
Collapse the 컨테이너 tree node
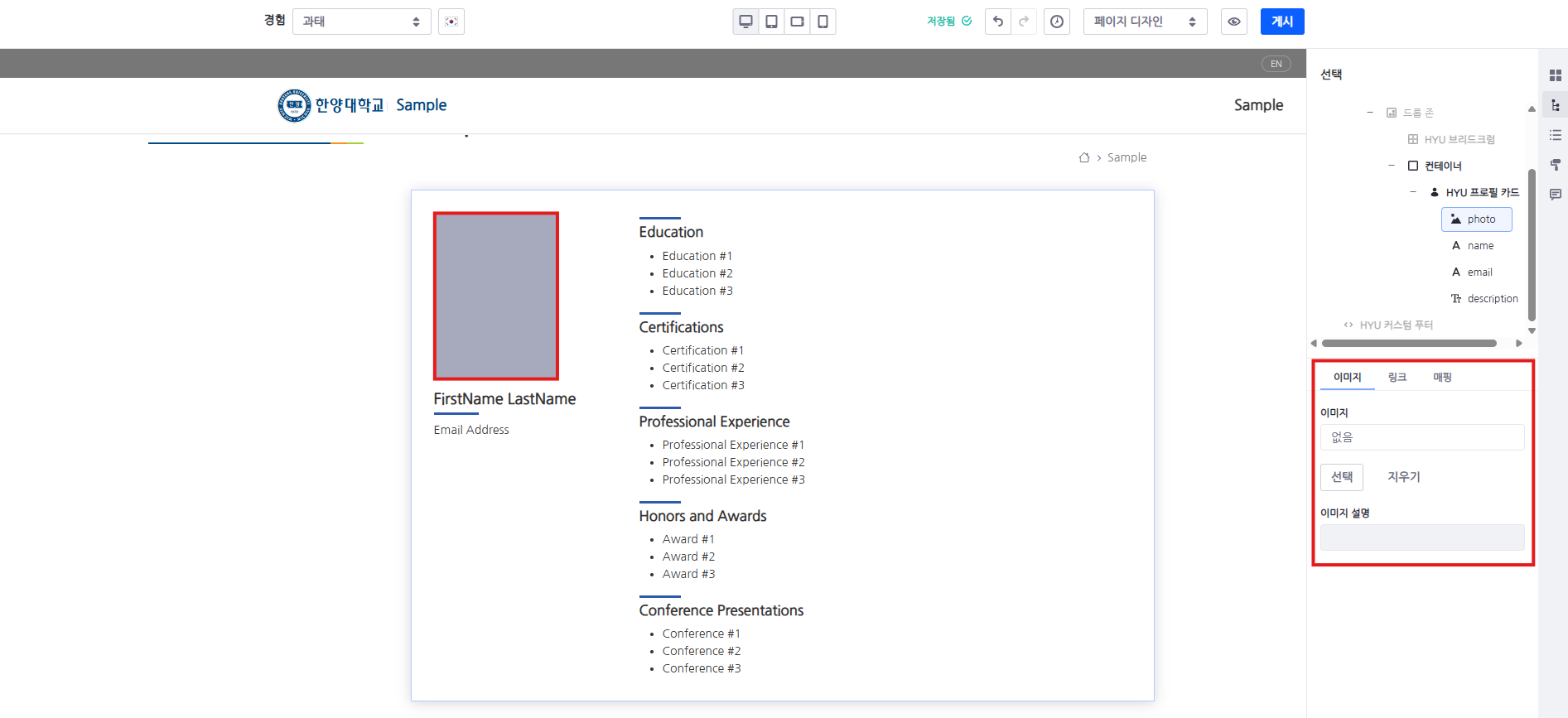click(x=1392, y=166)
